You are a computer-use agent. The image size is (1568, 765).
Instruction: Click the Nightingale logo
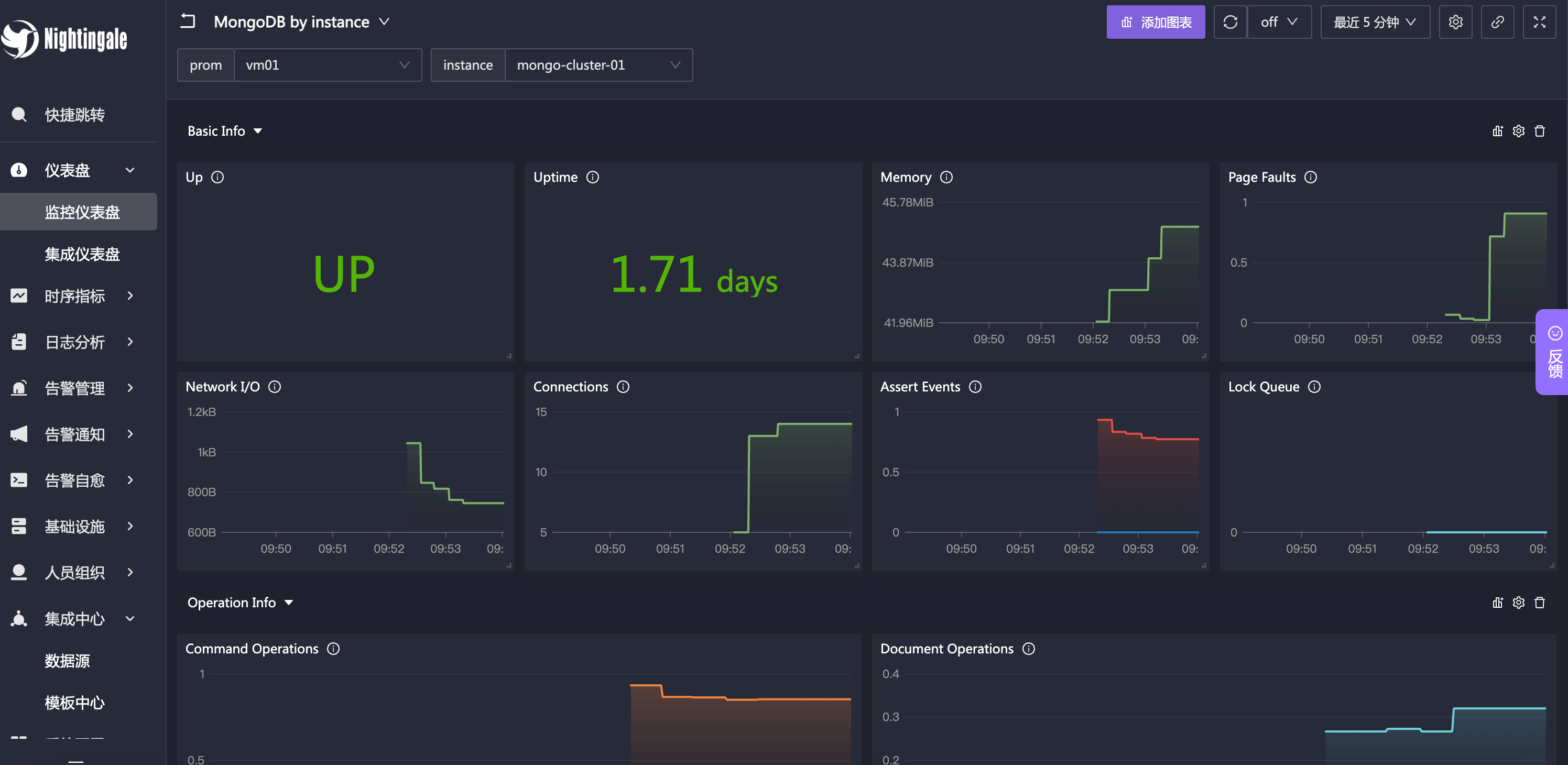[x=64, y=39]
